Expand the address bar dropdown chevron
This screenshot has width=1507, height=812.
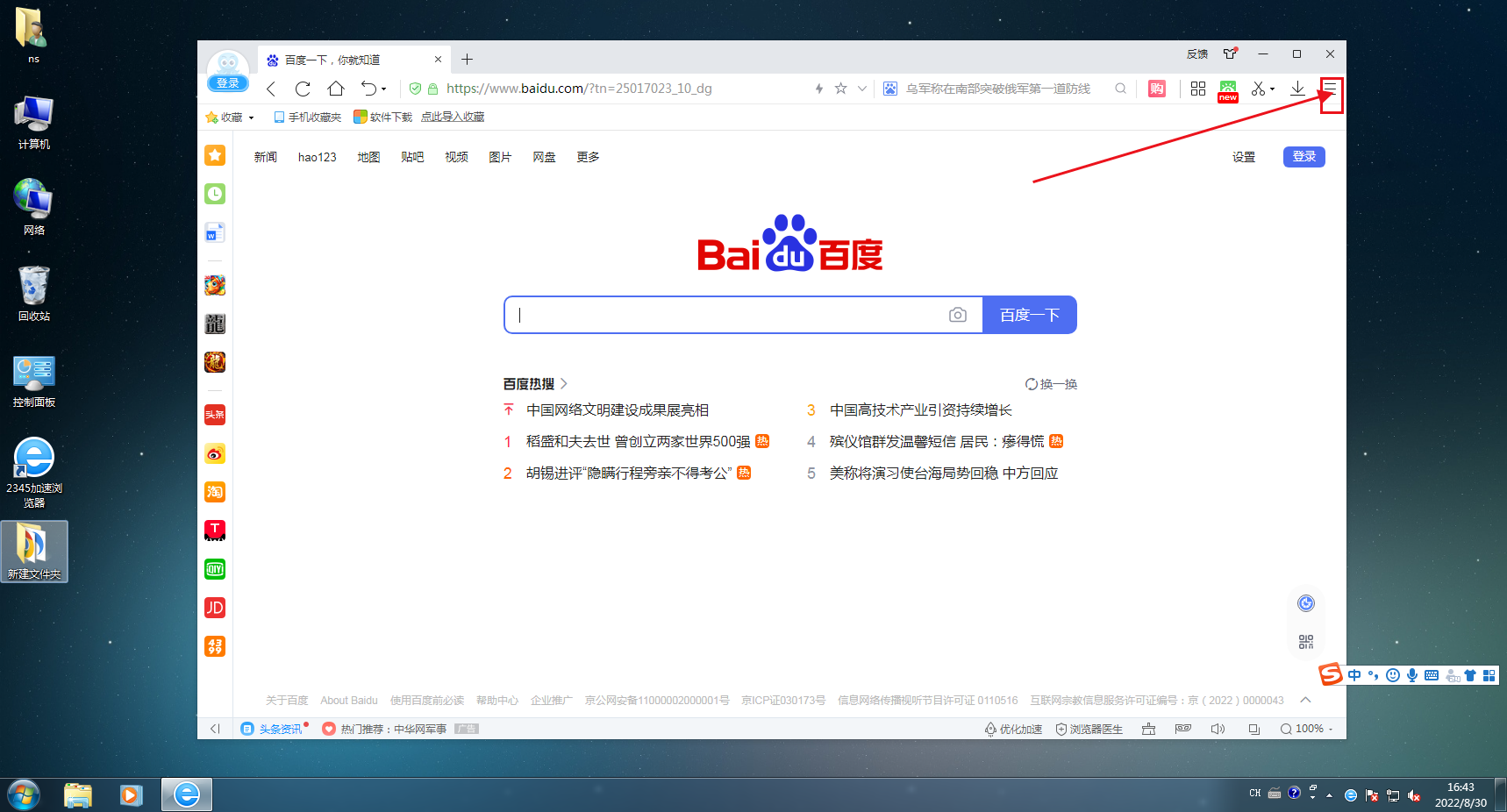862,89
